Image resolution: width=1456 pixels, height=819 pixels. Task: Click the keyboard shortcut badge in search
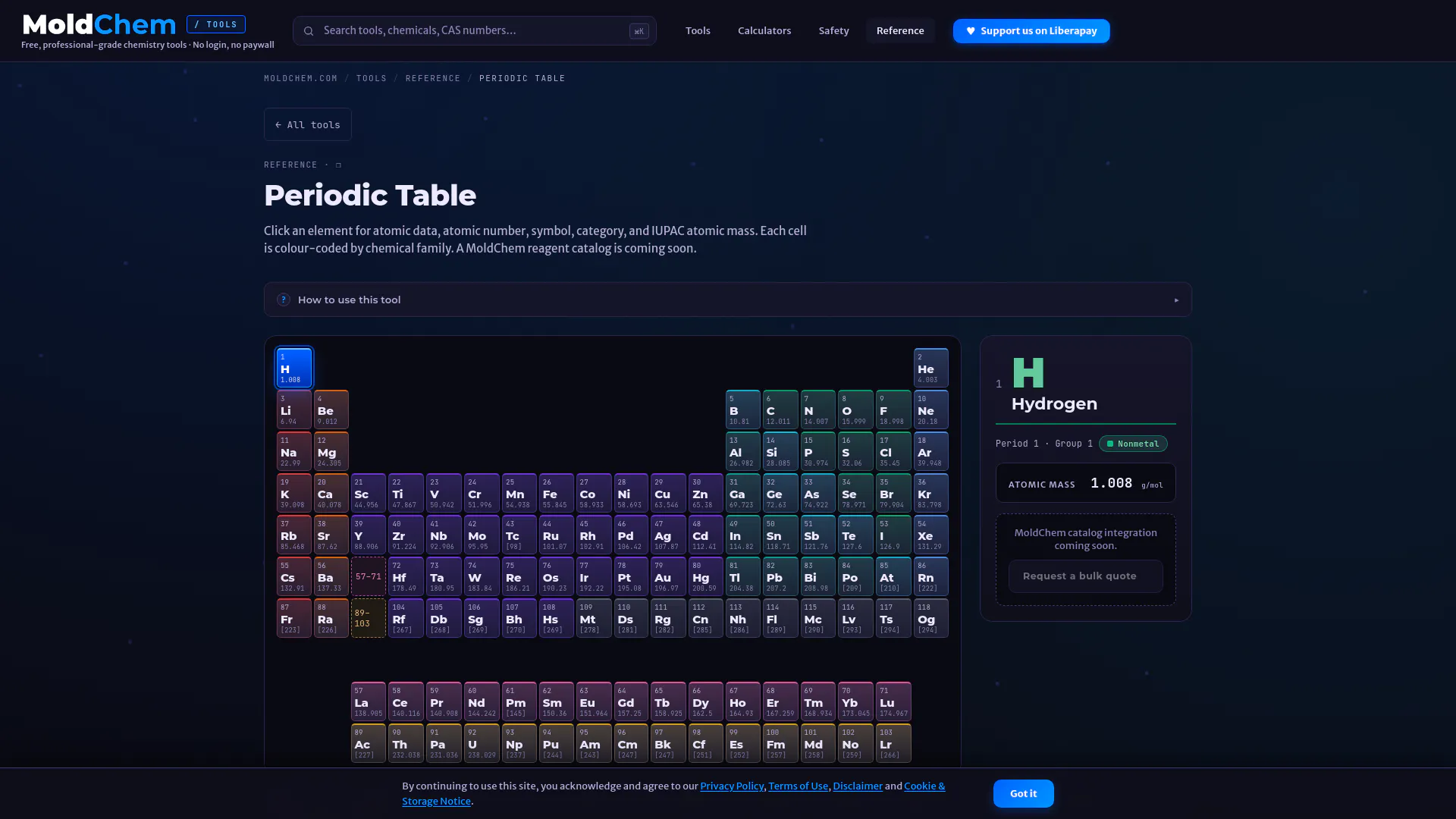[x=639, y=31]
